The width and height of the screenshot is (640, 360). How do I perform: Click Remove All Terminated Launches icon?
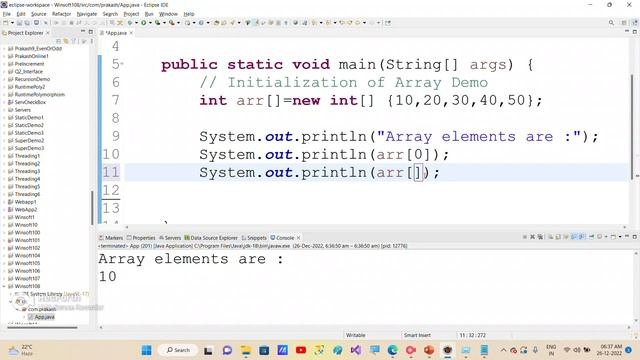(x=540, y=237)
